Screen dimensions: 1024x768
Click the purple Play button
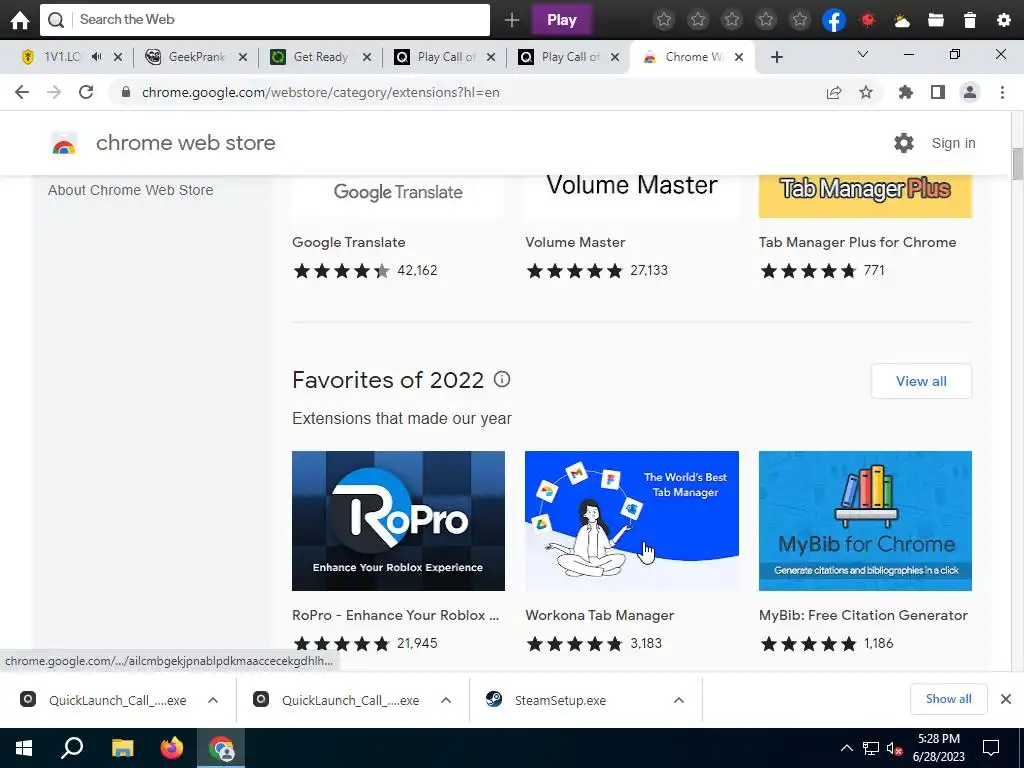click(562, 20)
